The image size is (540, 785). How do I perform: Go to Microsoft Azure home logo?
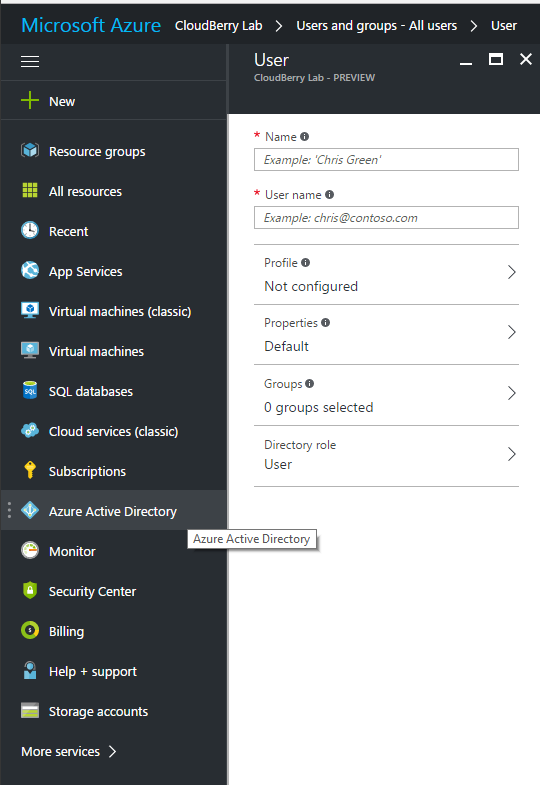[x=91, y=25]
